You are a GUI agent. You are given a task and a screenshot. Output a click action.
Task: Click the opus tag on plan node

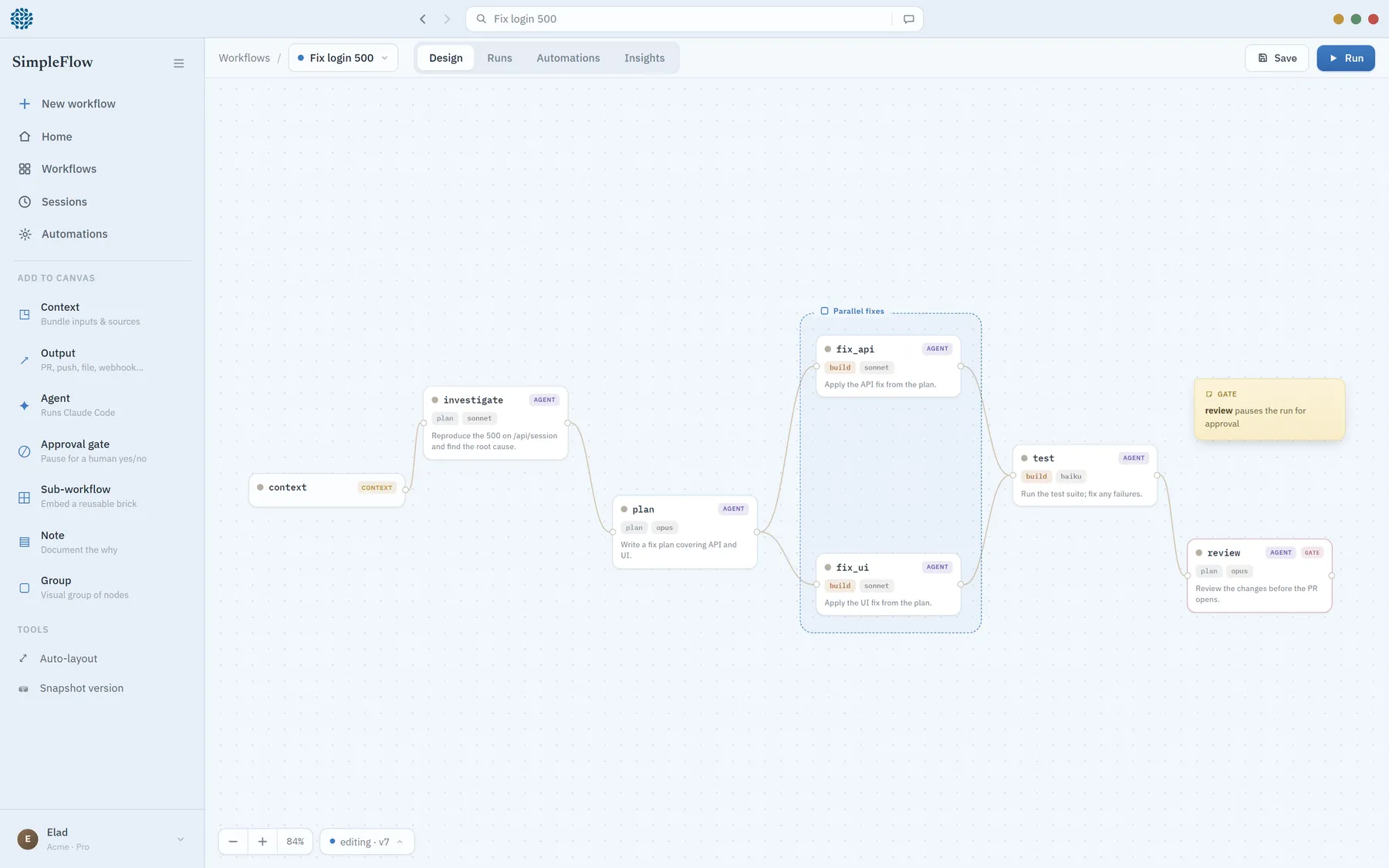(x=664, y=528)
